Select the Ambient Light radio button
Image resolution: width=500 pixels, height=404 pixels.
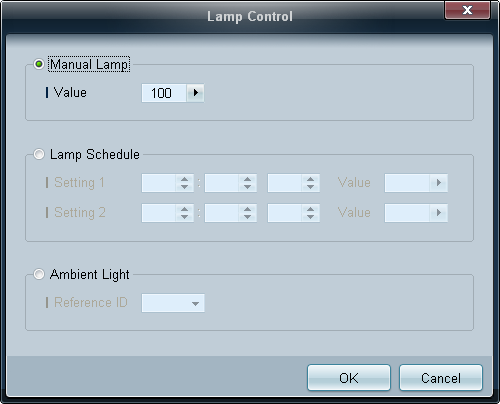39,274
